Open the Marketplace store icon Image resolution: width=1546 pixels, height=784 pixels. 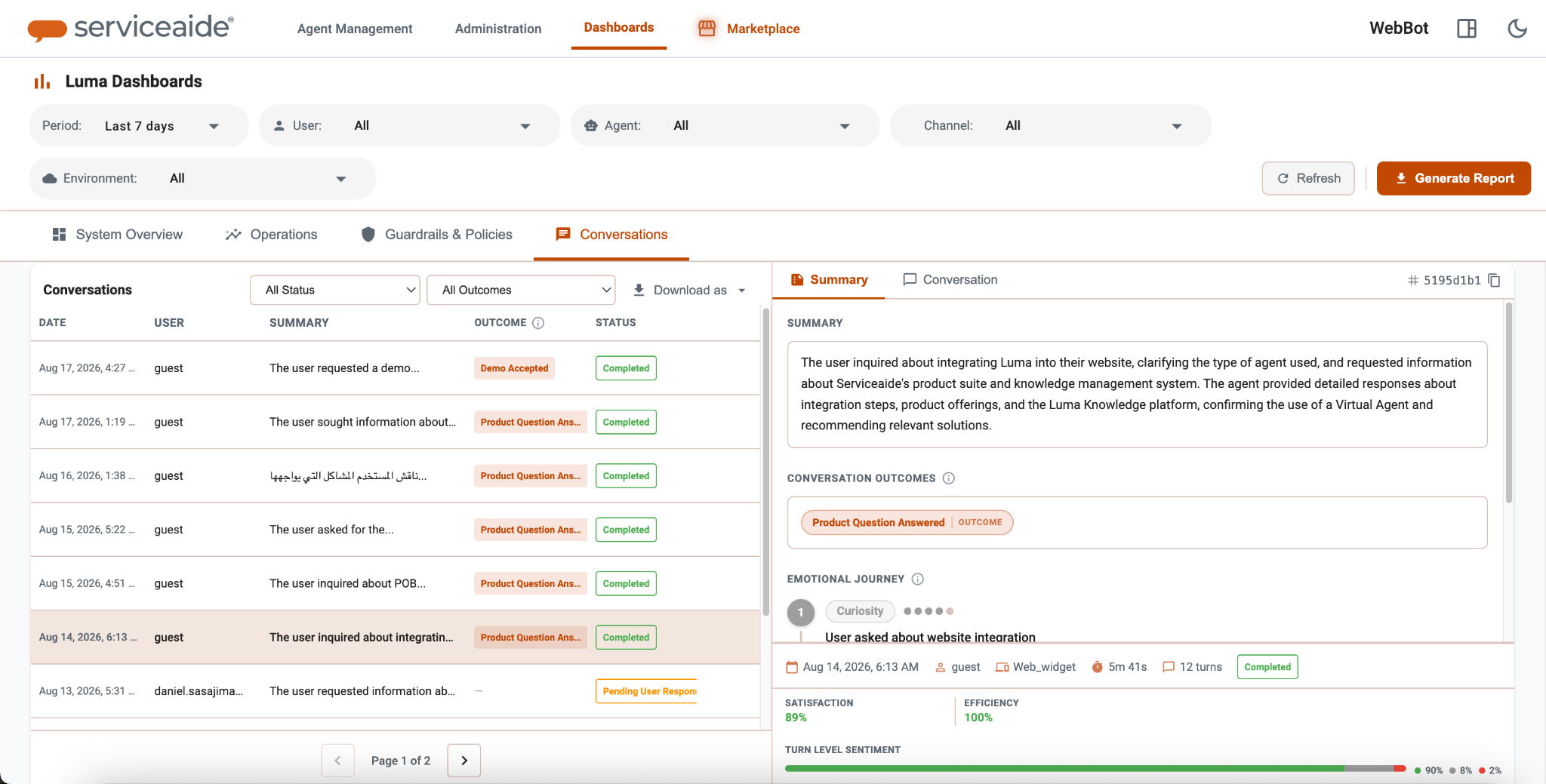[707, 28]
